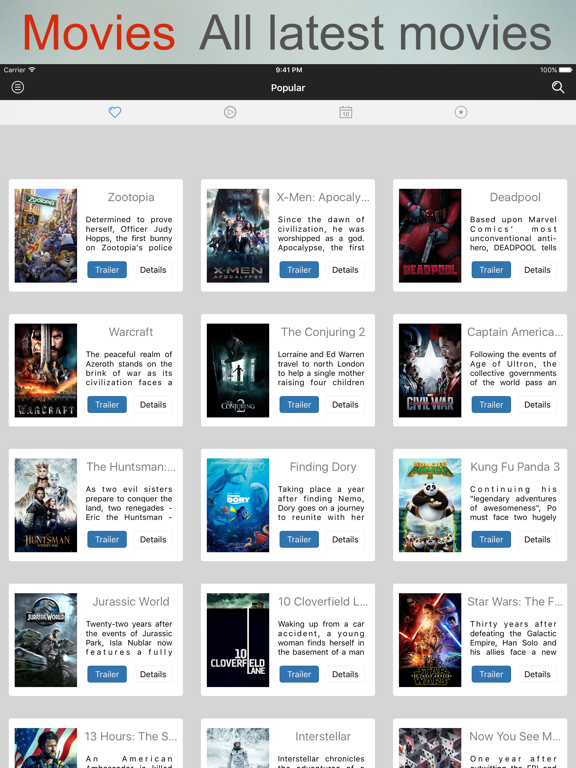Image resolution: width=576 pixels, height=768 pixels.
Task: Tap the Kung Fu Panda 3 poster
Action: [430, 505]
